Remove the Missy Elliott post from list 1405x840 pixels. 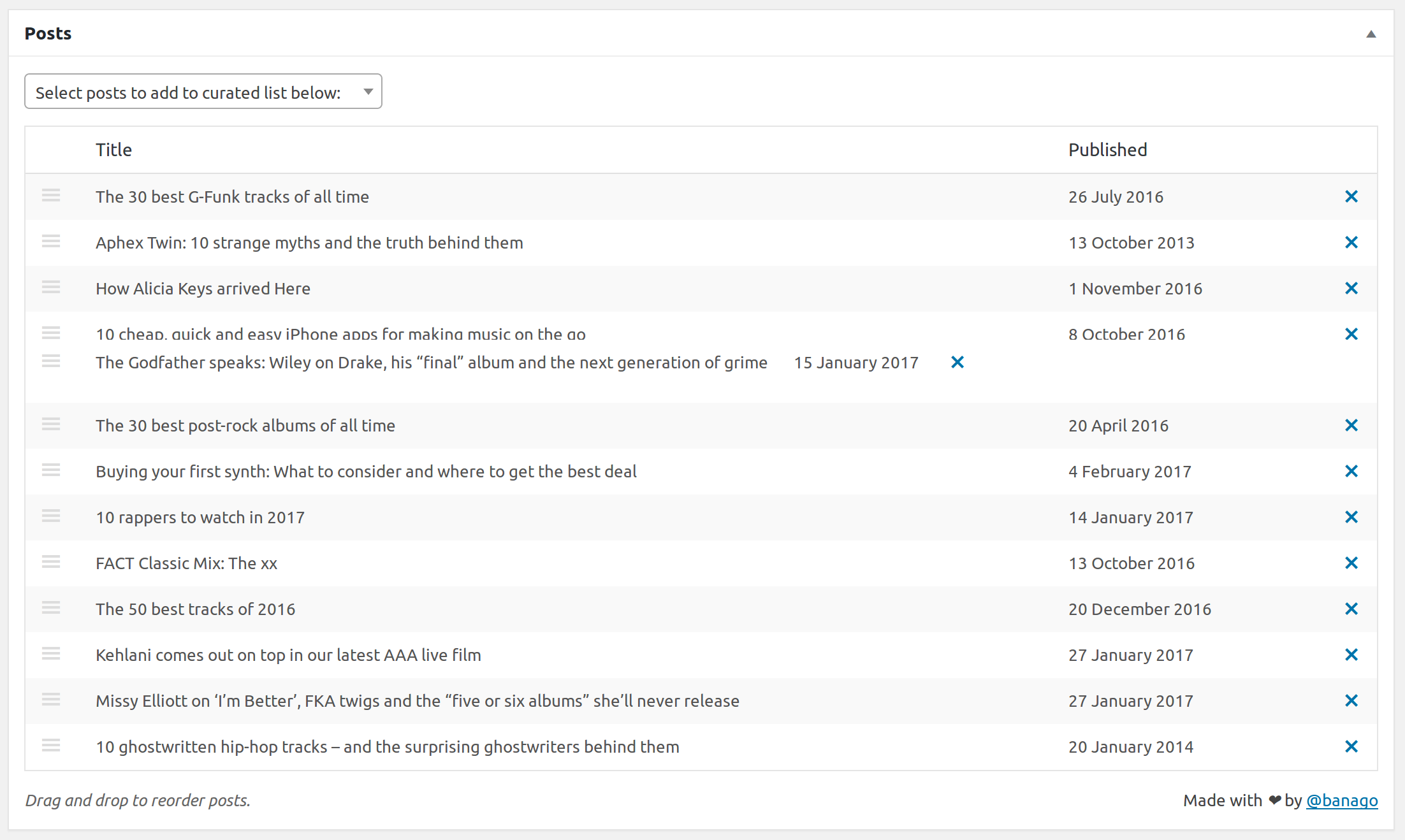[x=1351, y=700]
